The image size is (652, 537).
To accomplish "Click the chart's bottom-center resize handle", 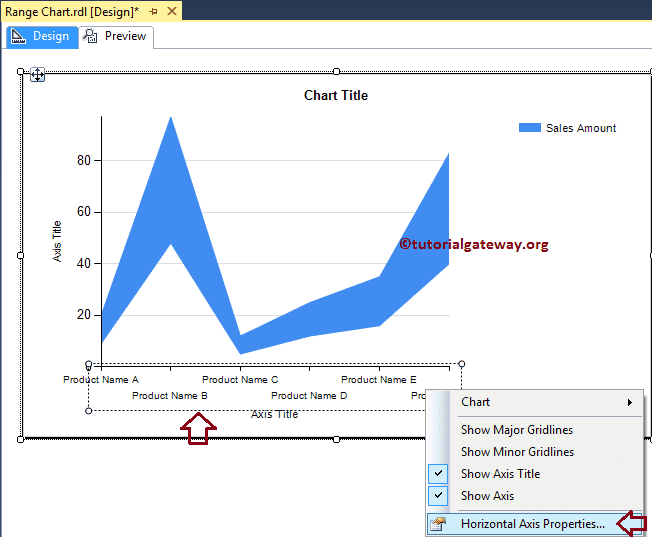I will coord(336,439).
